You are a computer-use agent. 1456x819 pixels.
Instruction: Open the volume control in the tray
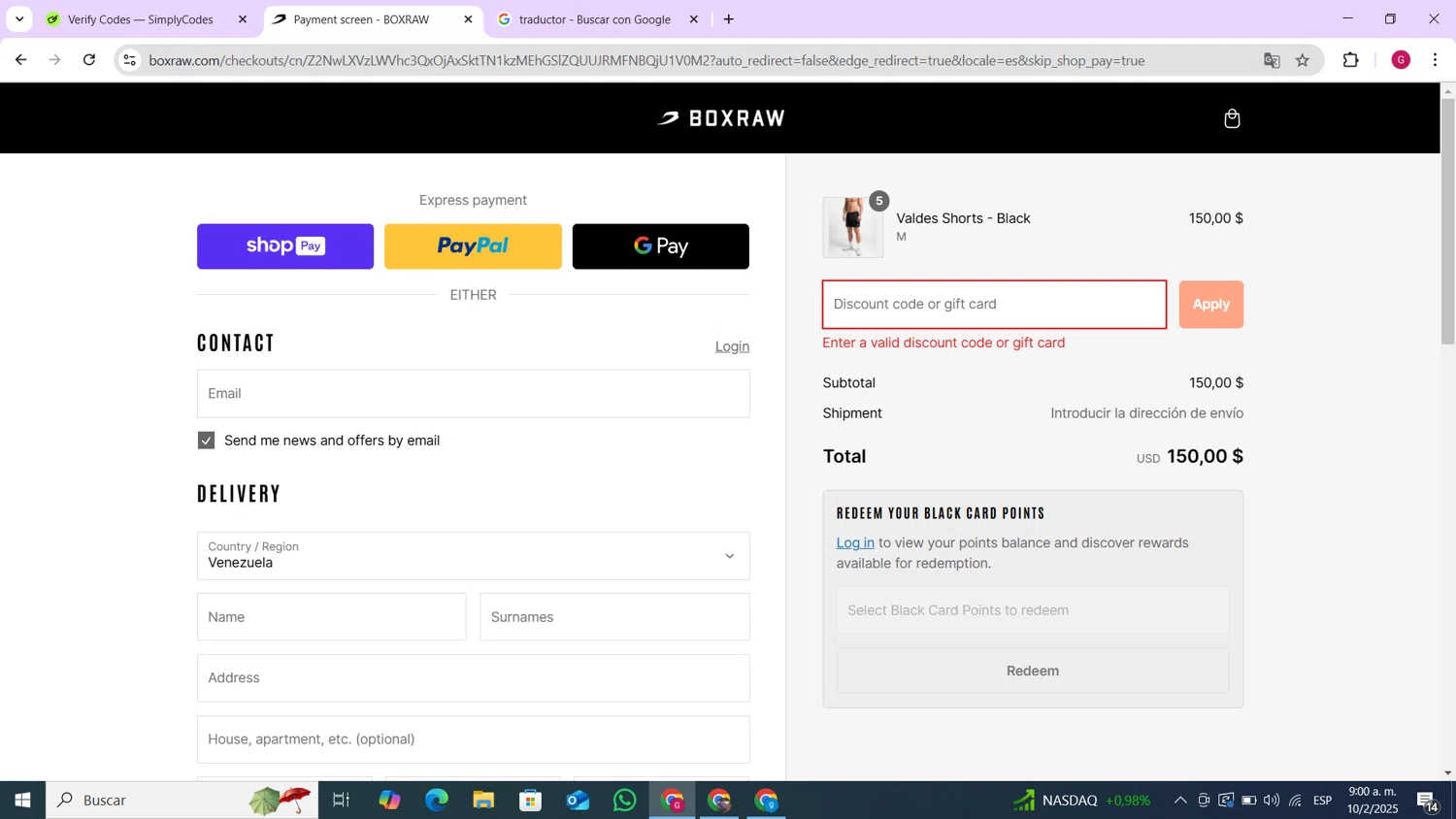click(1272, 801)
